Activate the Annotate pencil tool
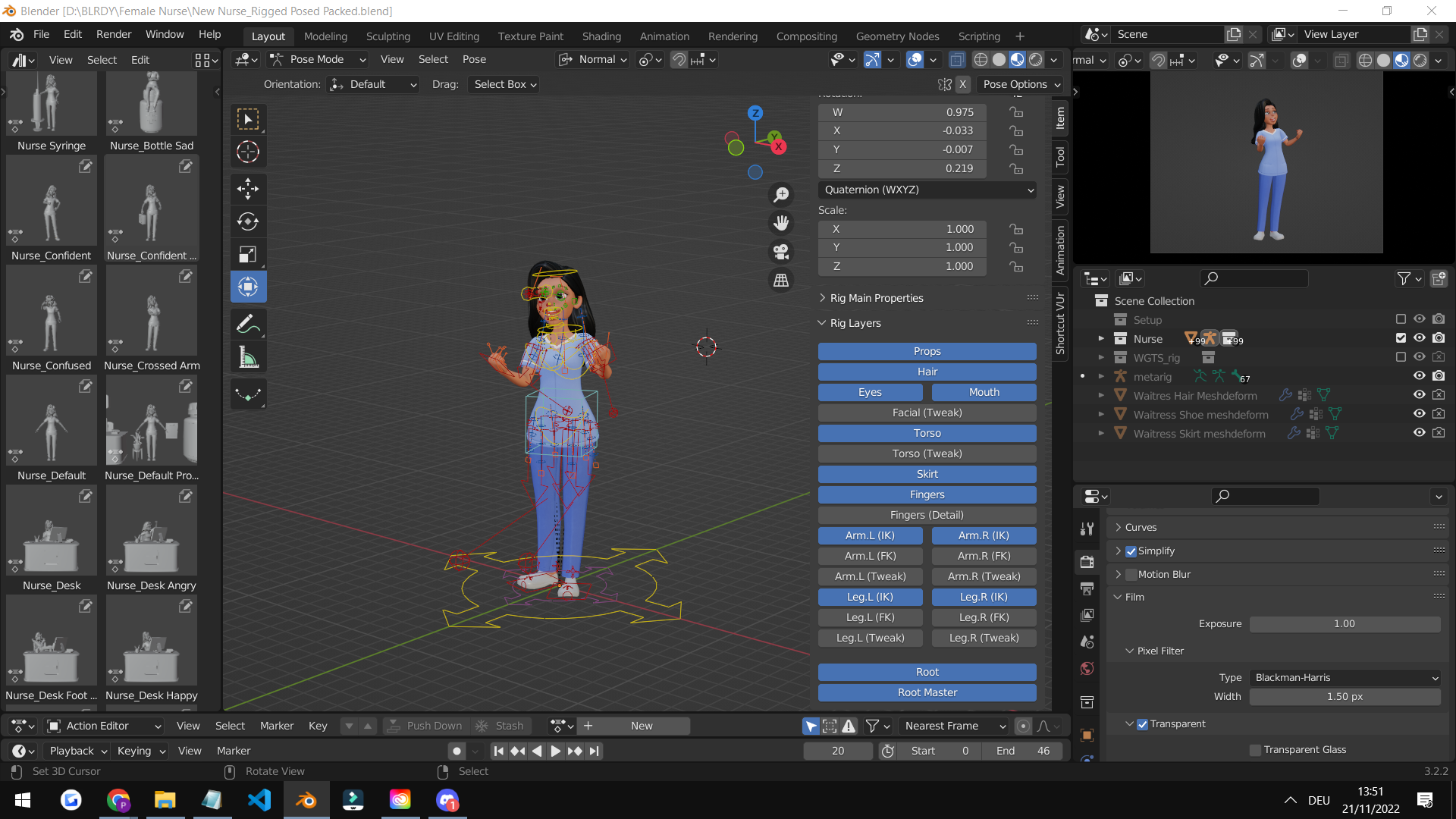This screenshot has height=819, width=1456. tap(248, 325)
